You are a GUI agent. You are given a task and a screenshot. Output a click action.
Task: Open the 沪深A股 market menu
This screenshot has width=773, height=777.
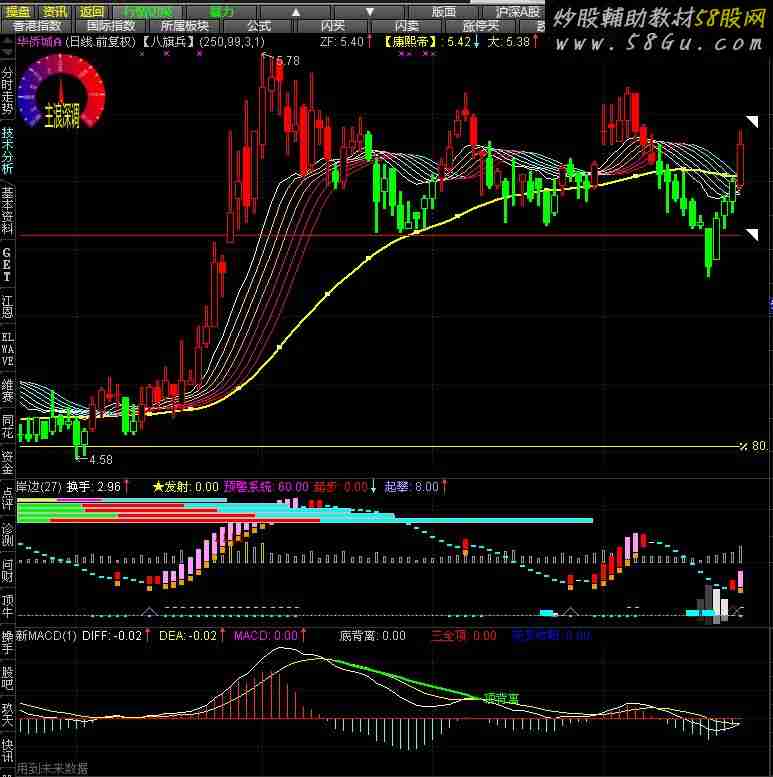click(516, 12)
